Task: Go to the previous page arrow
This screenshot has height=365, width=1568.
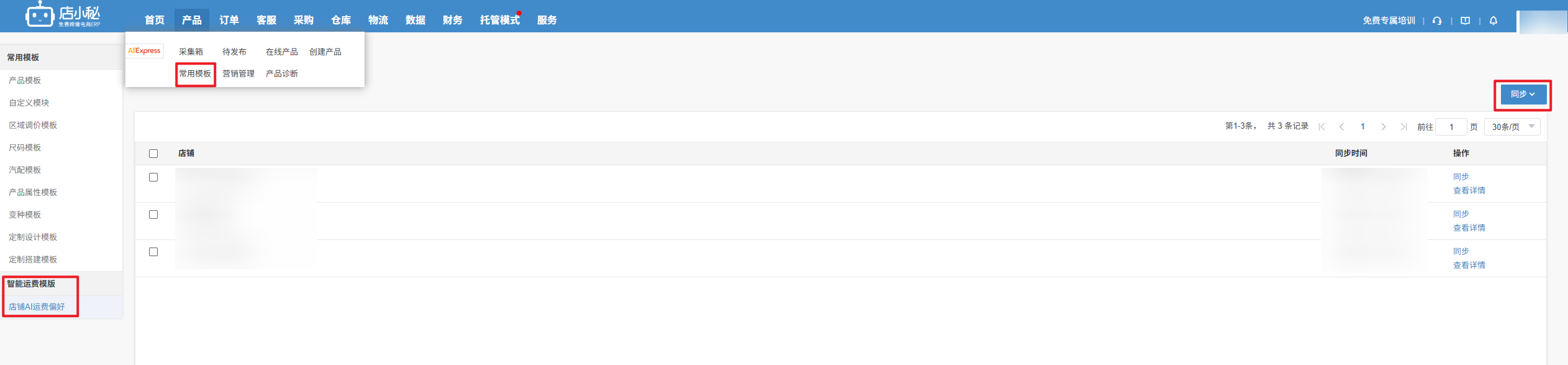Action: (1342, 127)
